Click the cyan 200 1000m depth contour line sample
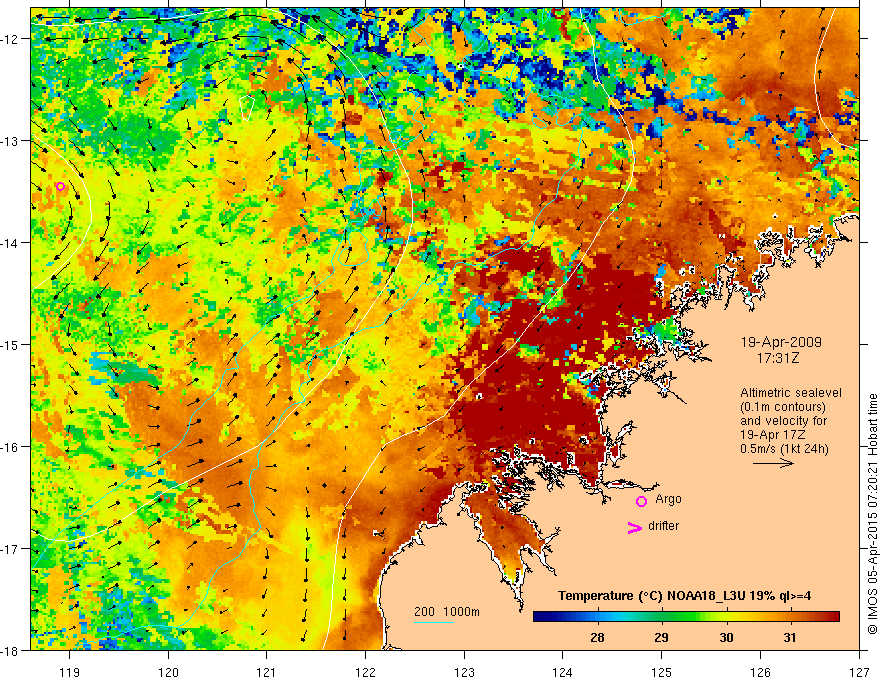The image size is (880, 680). (434, 622)
